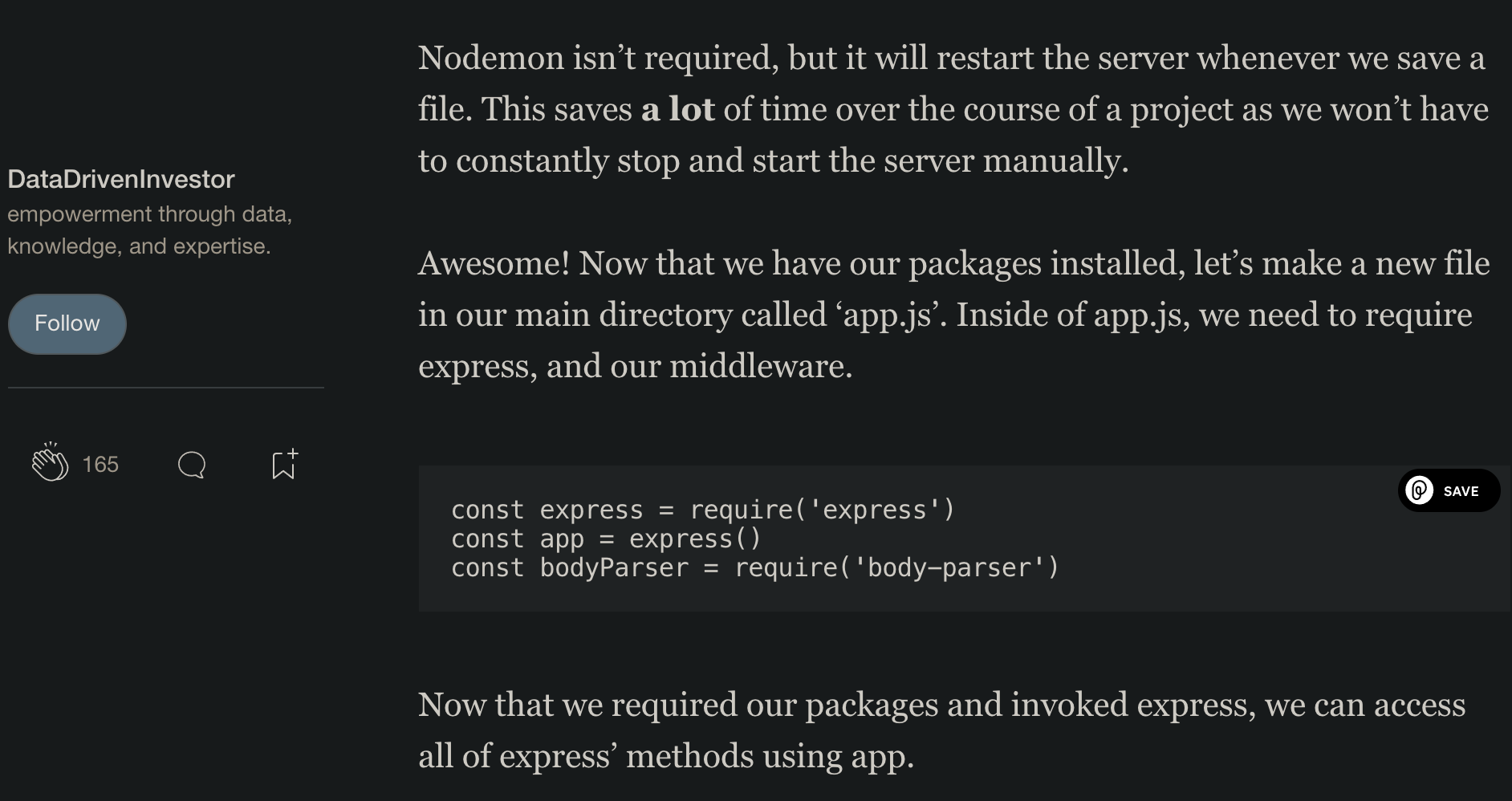Open the responses comment bubble icon

(192, 465)
